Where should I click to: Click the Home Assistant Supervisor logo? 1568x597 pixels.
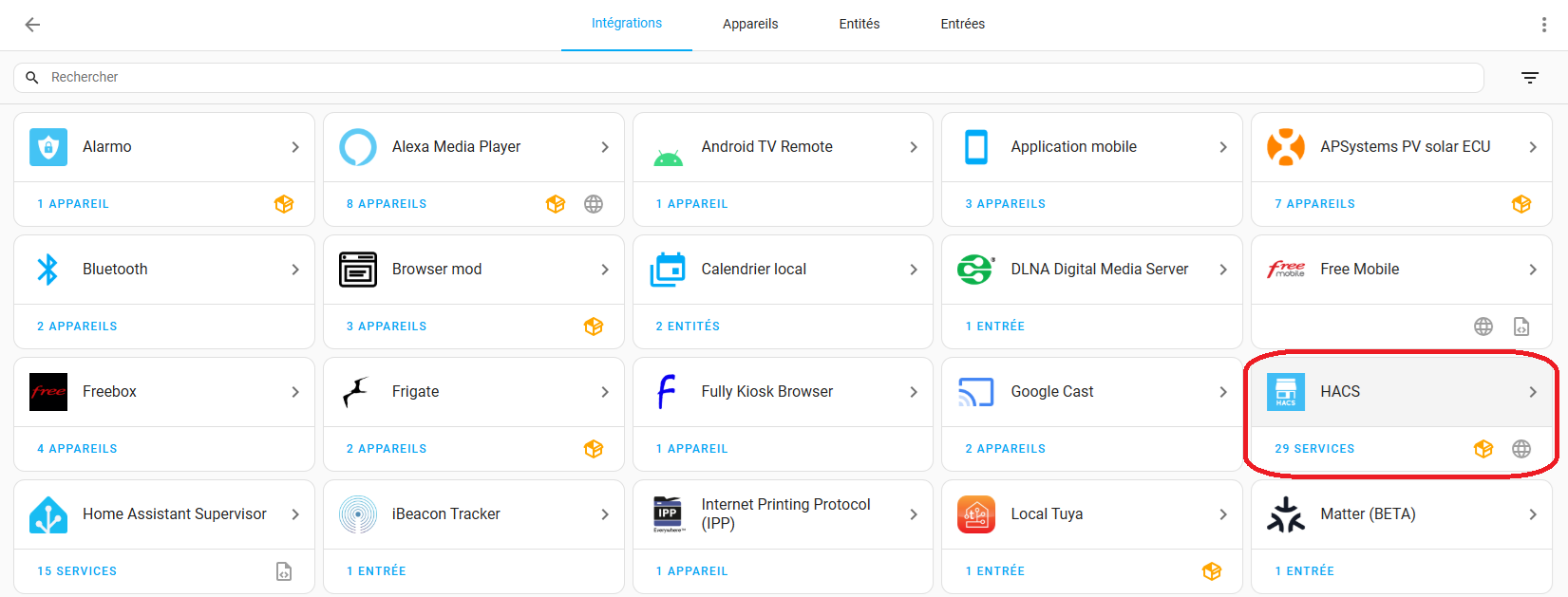(x=48, y=514)
